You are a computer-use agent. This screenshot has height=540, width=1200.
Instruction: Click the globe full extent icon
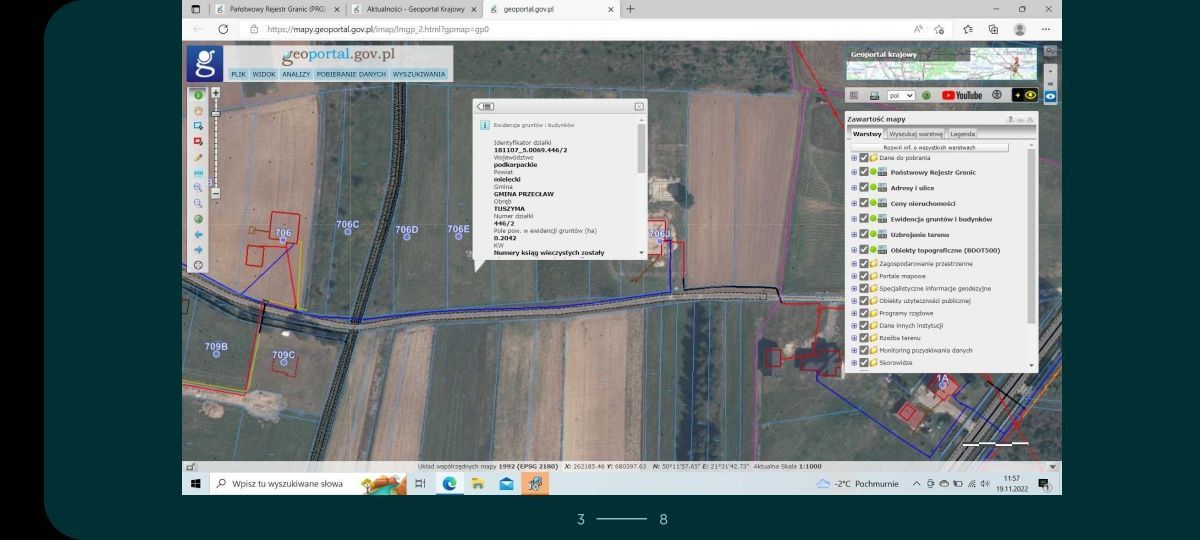198,219
